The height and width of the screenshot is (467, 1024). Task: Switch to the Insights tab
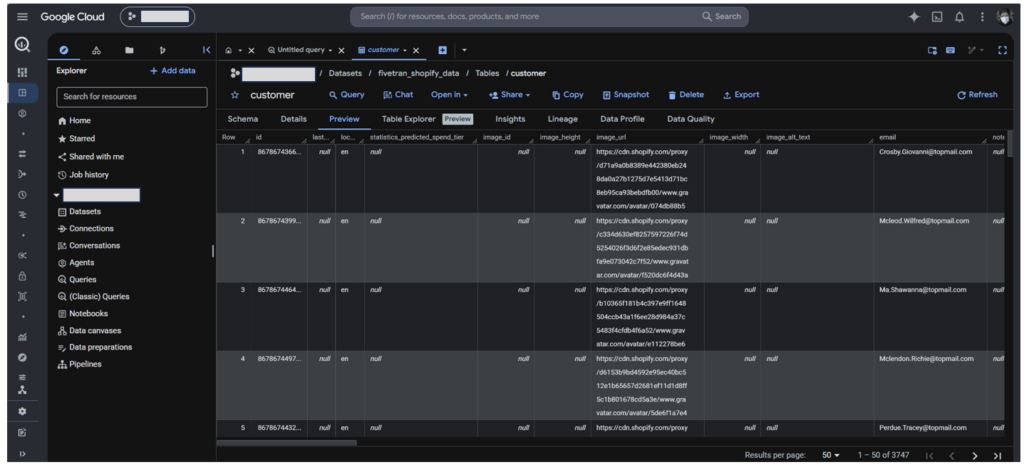coord(510,119)
